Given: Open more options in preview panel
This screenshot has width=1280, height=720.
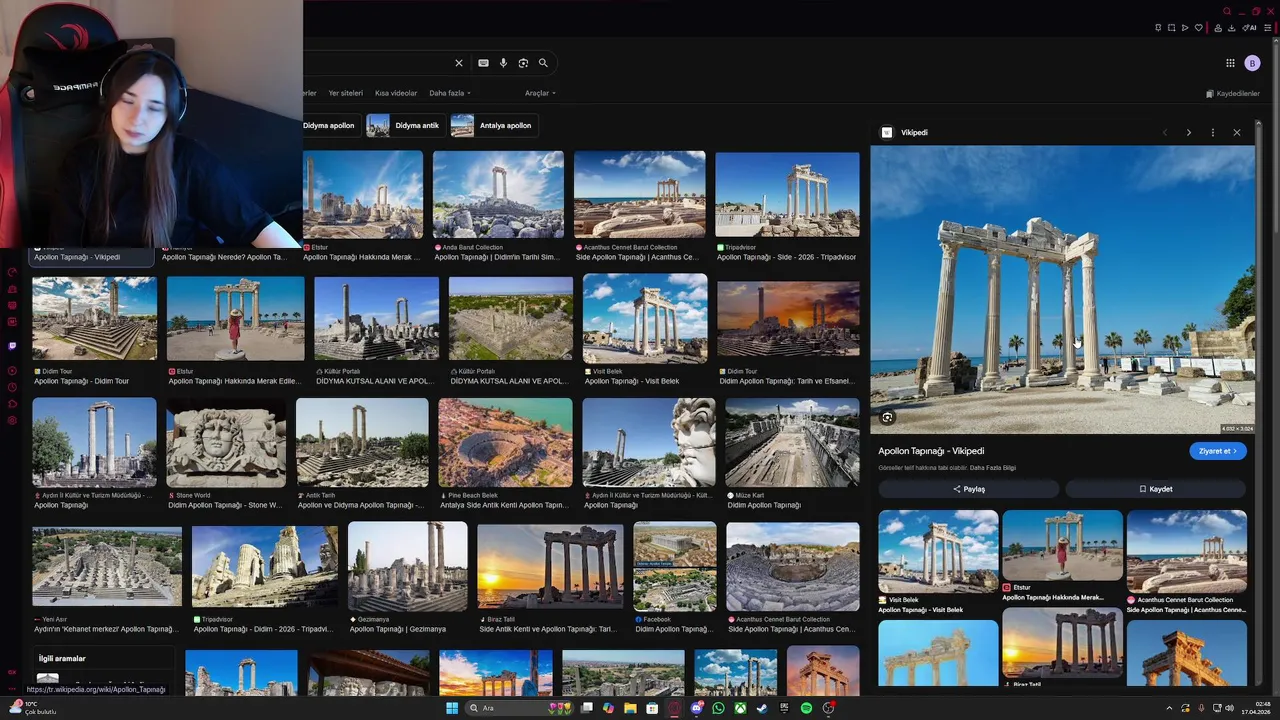Looking at the screenshot, I should click(1212, 132).
